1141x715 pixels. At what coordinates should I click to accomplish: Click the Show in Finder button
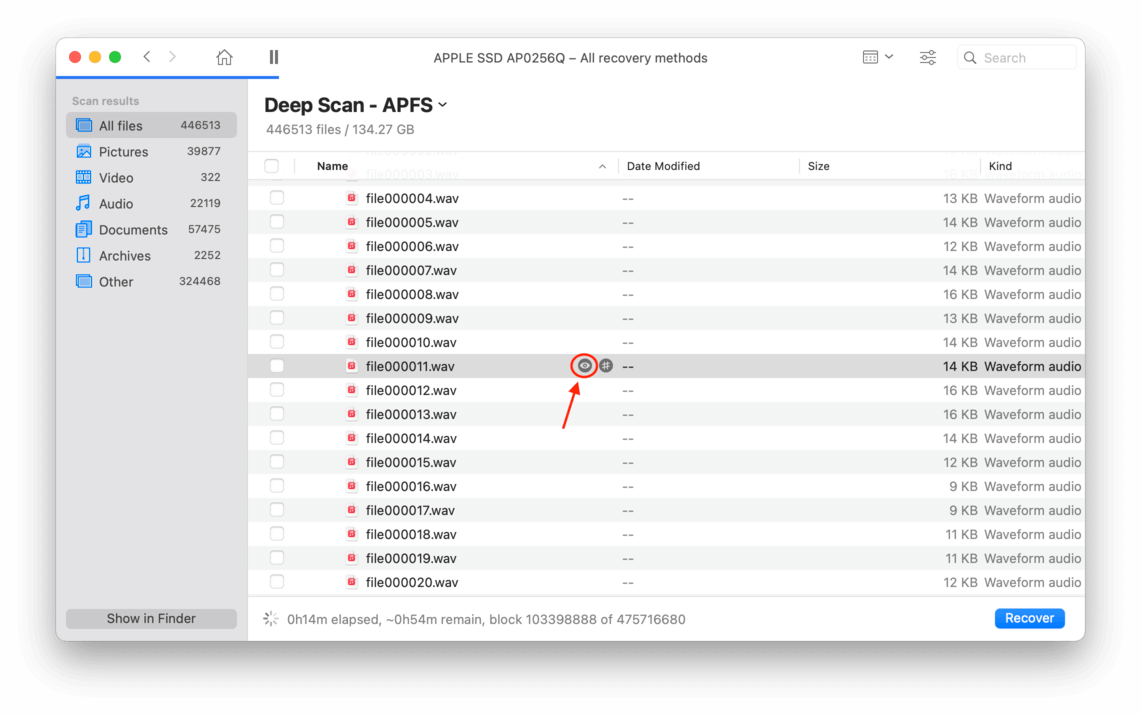click(x=151, y=618)
